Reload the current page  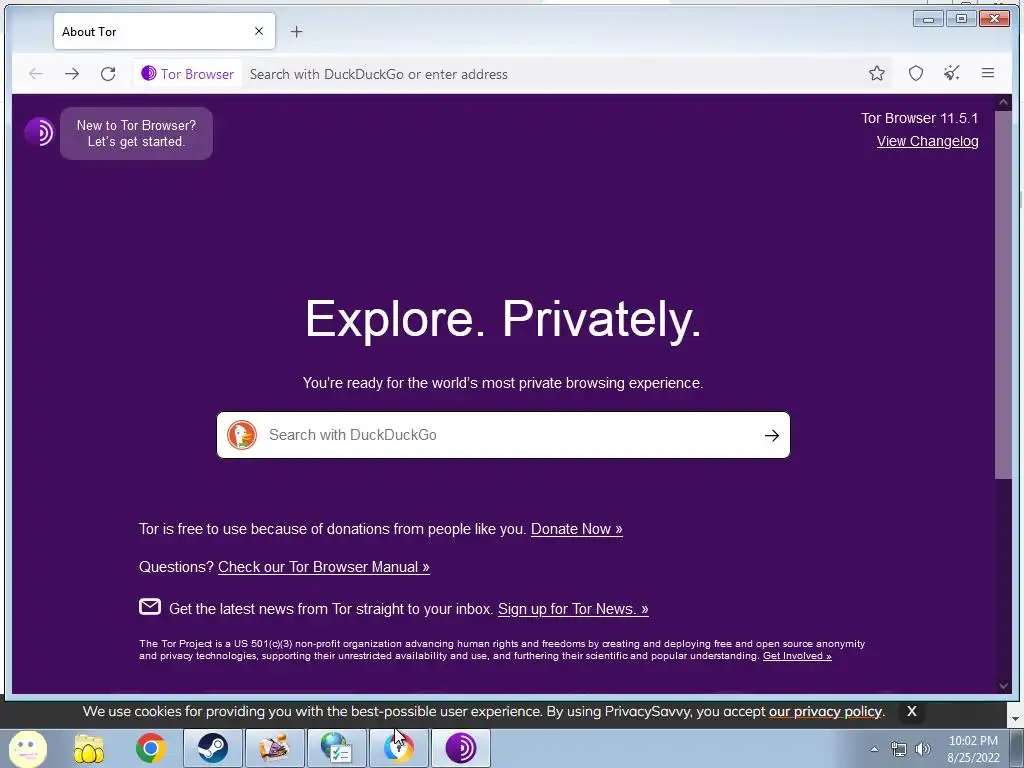pyautogui.click(x=108, y=74)
